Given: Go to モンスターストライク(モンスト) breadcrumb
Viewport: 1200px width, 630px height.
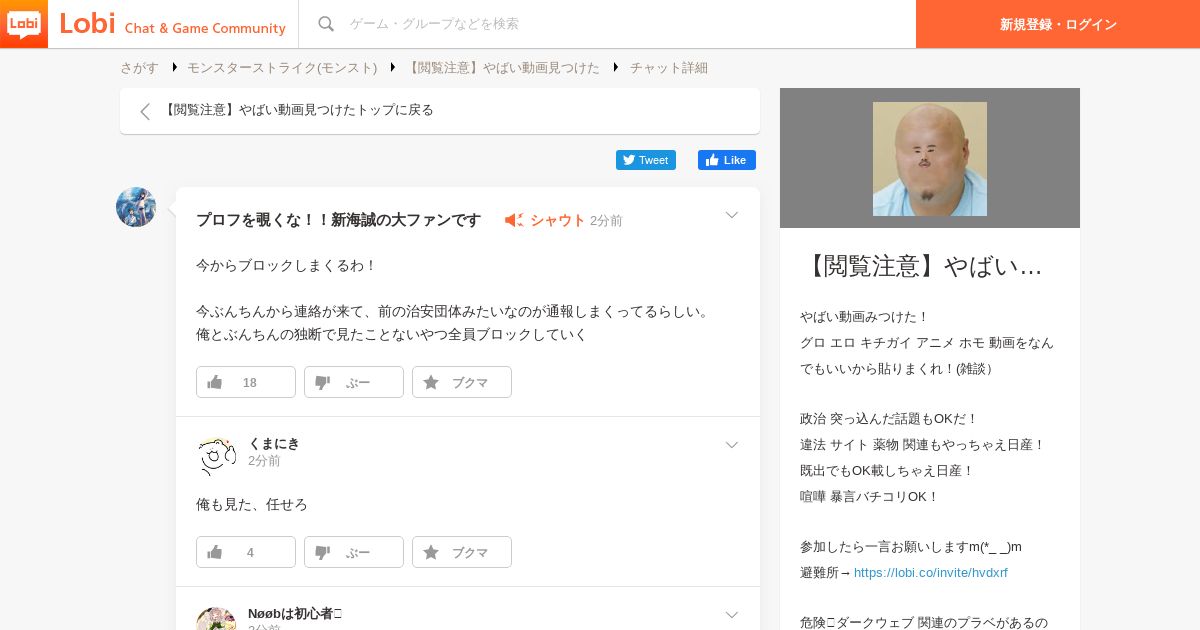Looking at the screenshot, I should point(282,68).
